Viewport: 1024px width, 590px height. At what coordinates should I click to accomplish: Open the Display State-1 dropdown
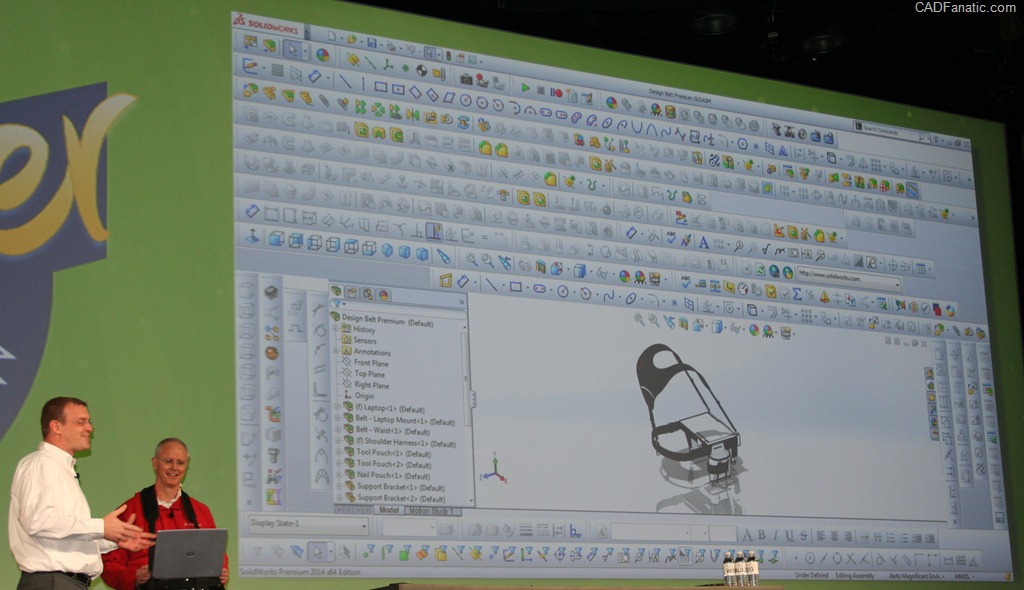(x=364, y=525)
